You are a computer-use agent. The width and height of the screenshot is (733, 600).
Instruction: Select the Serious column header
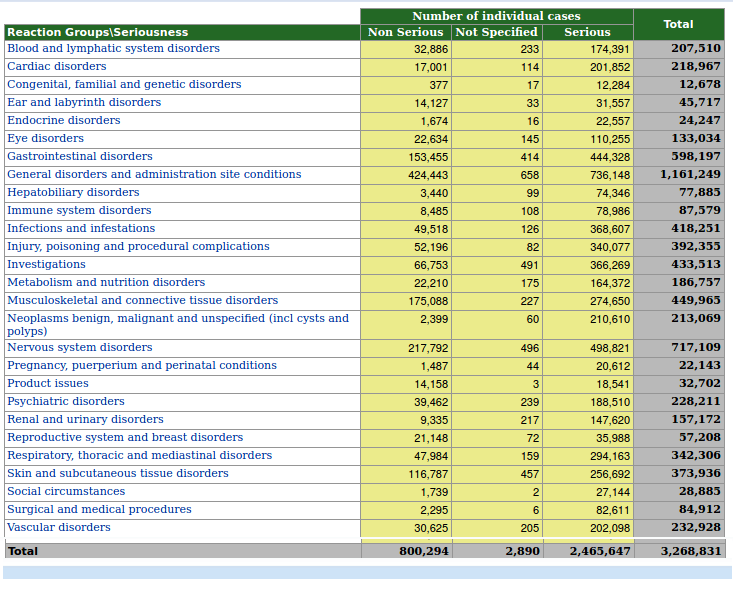click(587, 32)
